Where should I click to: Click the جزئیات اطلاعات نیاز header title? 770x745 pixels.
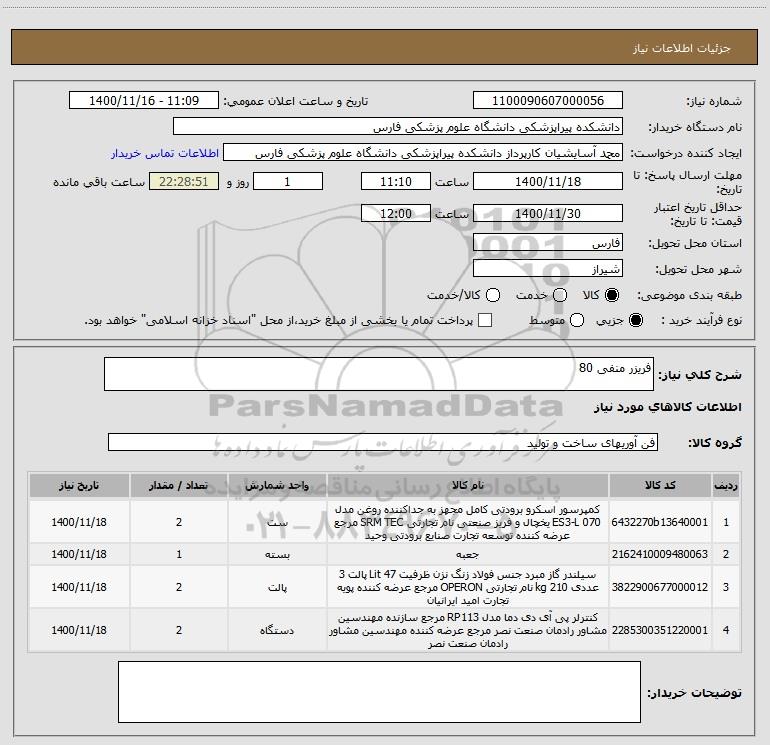(682, 48)
